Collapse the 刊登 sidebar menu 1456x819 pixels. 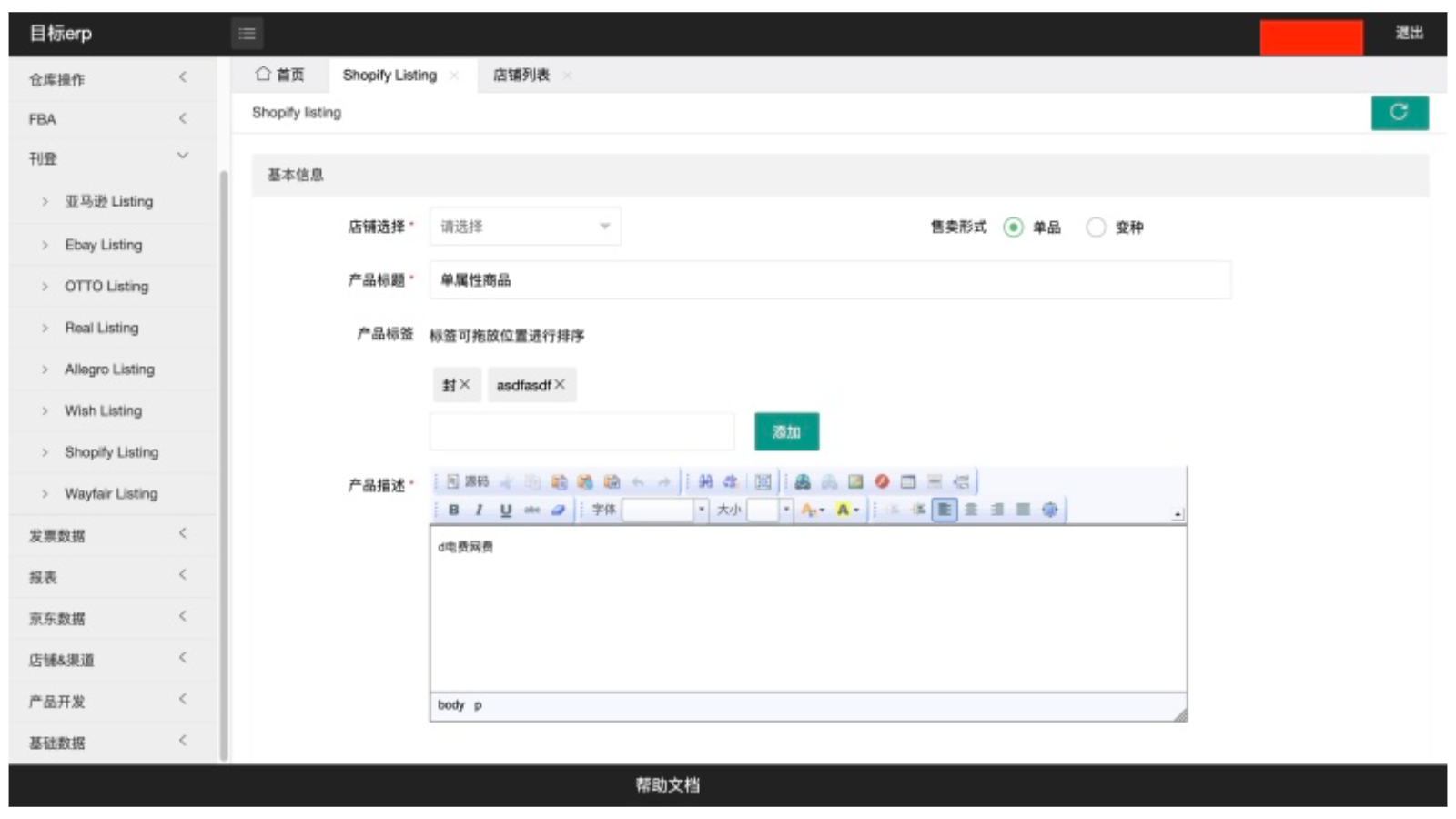[x=112, y=158]
